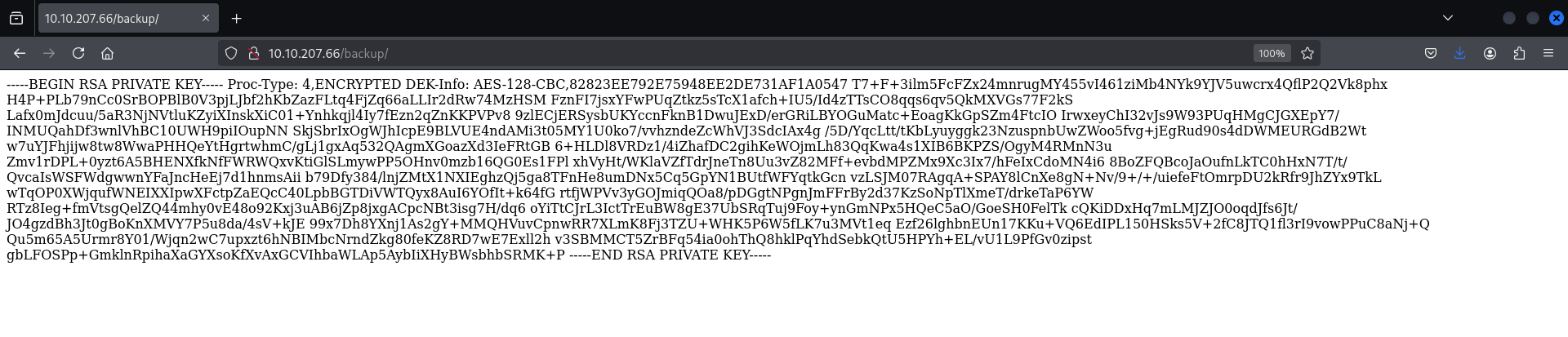Viewport: 1568px width, 337px height.
Task: Open the Downloads panel
Action: click(x=1460, y=53)
